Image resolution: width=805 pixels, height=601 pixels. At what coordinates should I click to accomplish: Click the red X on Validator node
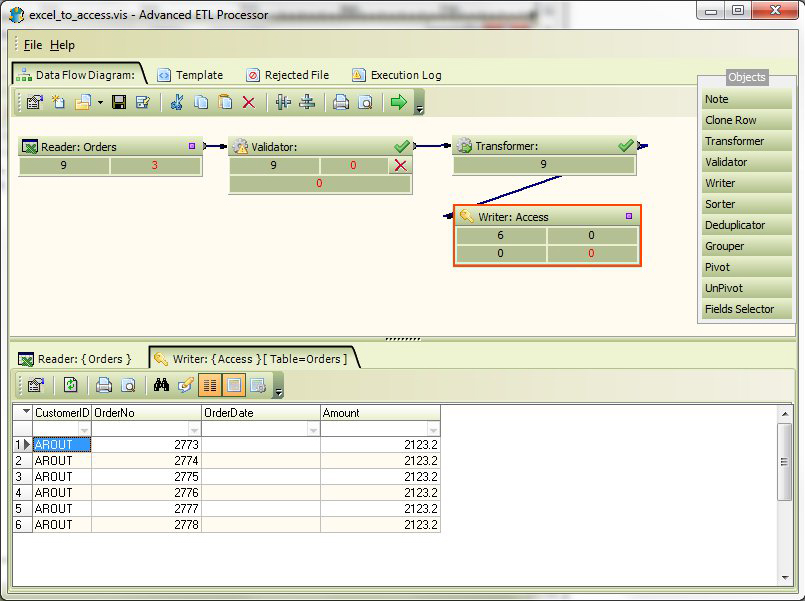pyautogui.click(x=401, y=165)
